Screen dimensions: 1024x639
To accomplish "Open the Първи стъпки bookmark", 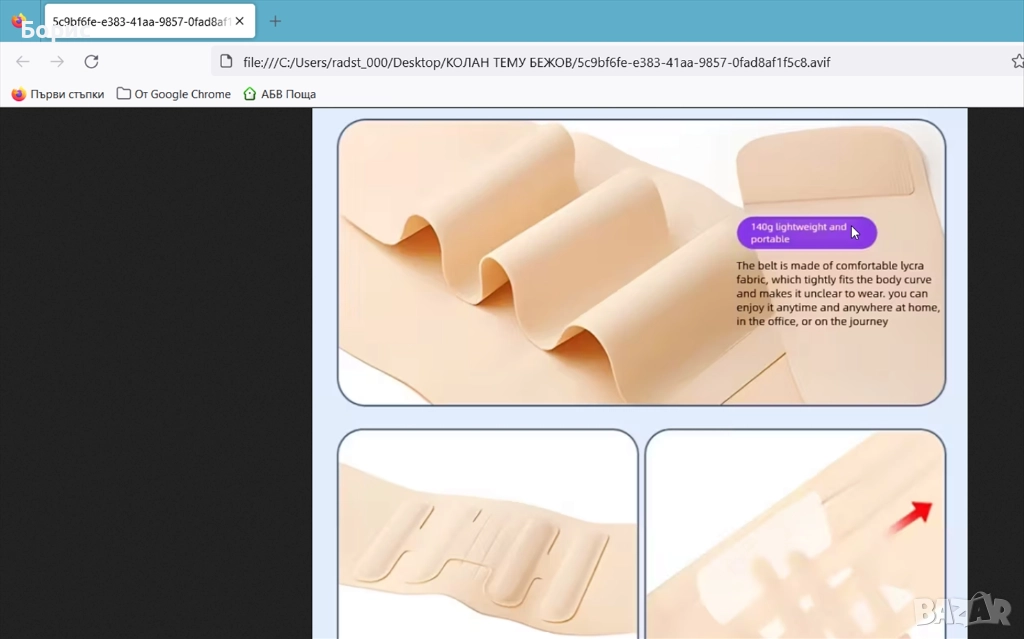I will pos(58,94).
